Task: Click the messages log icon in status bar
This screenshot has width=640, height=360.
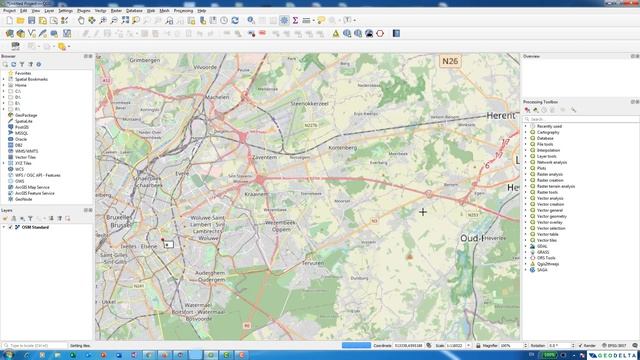Action: coord(635,346)
